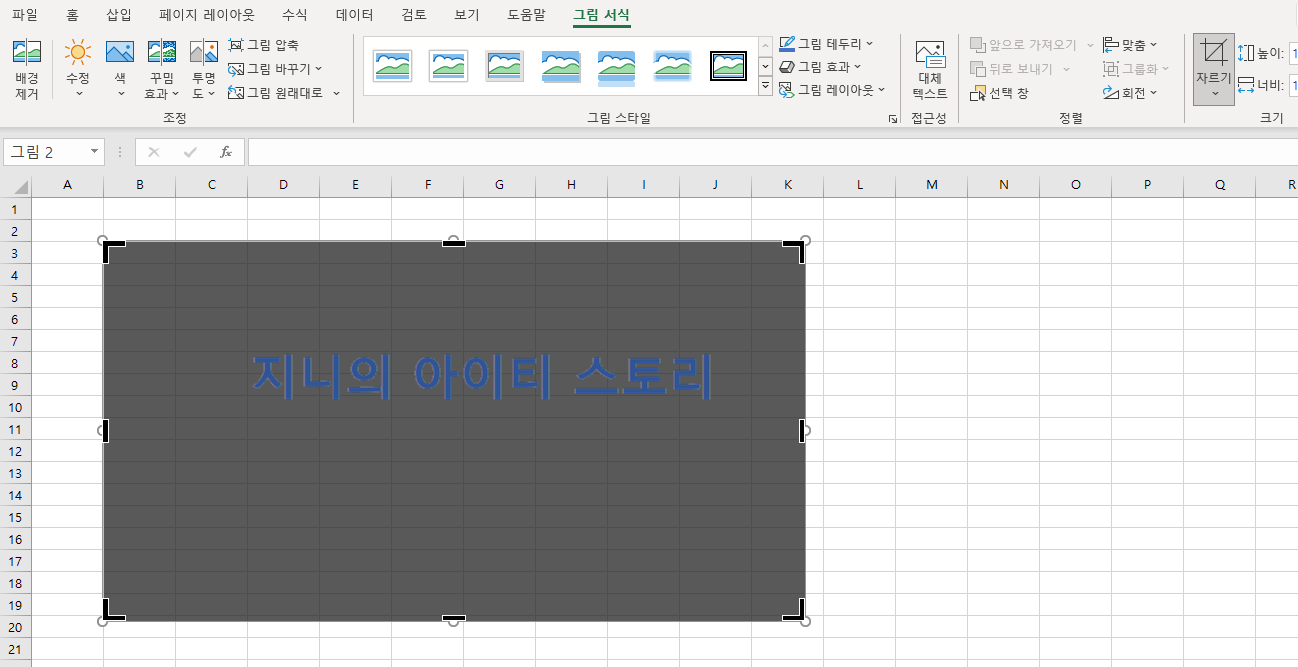1298x667 pixels.
Task: Expand the 그림 원래대로 dropdown arrow
Action: tap(336, 93)
